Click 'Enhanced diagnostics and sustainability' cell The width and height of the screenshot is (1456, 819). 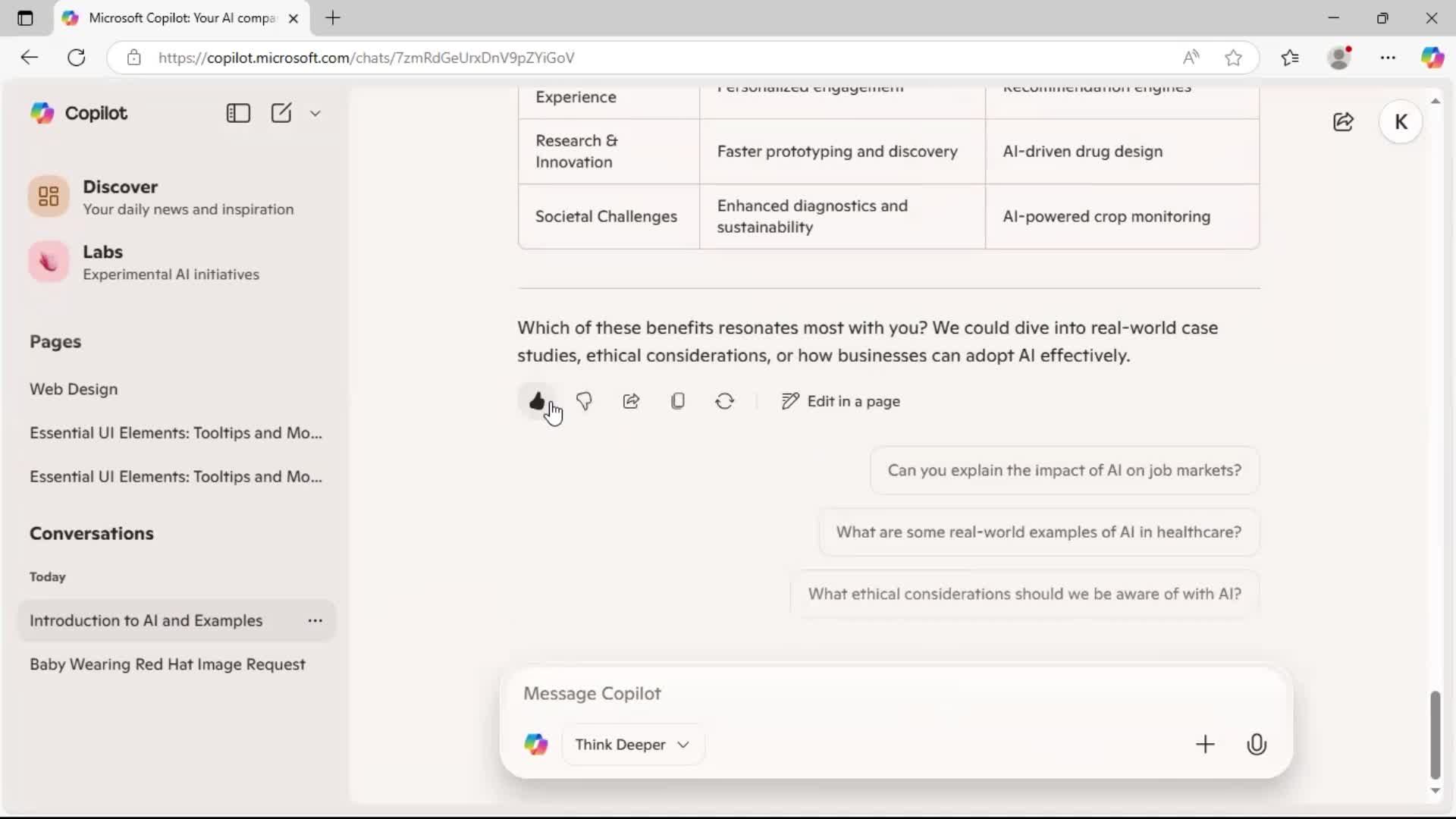[842, 217]
